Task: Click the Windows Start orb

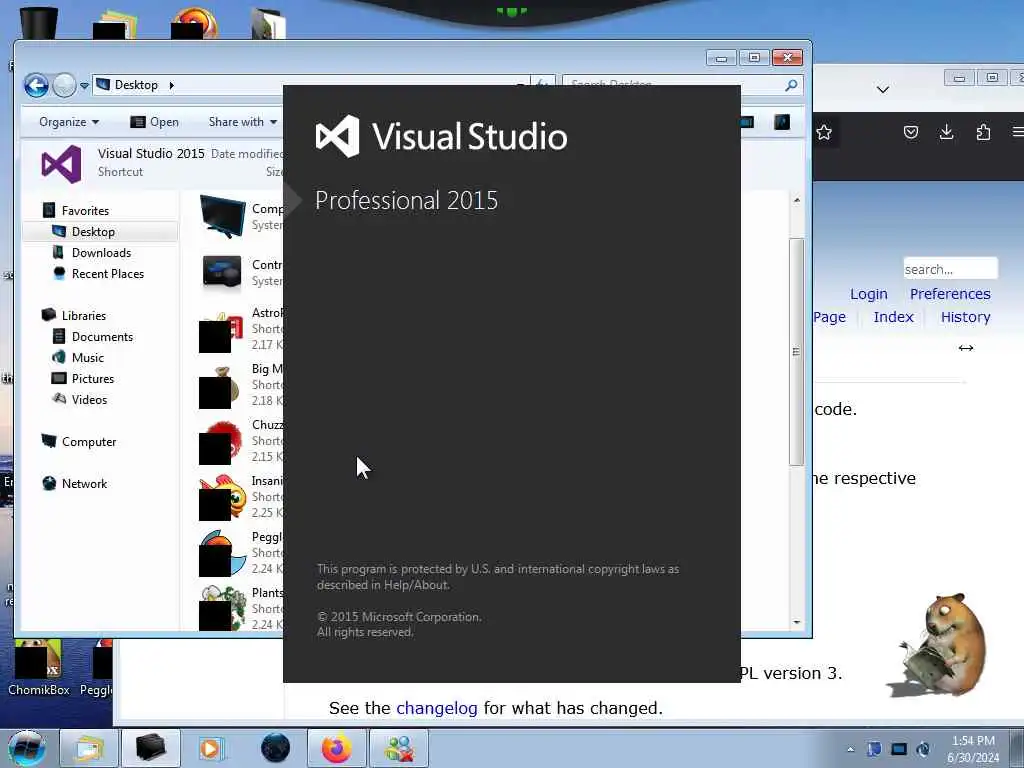Action: coord(27,748)
